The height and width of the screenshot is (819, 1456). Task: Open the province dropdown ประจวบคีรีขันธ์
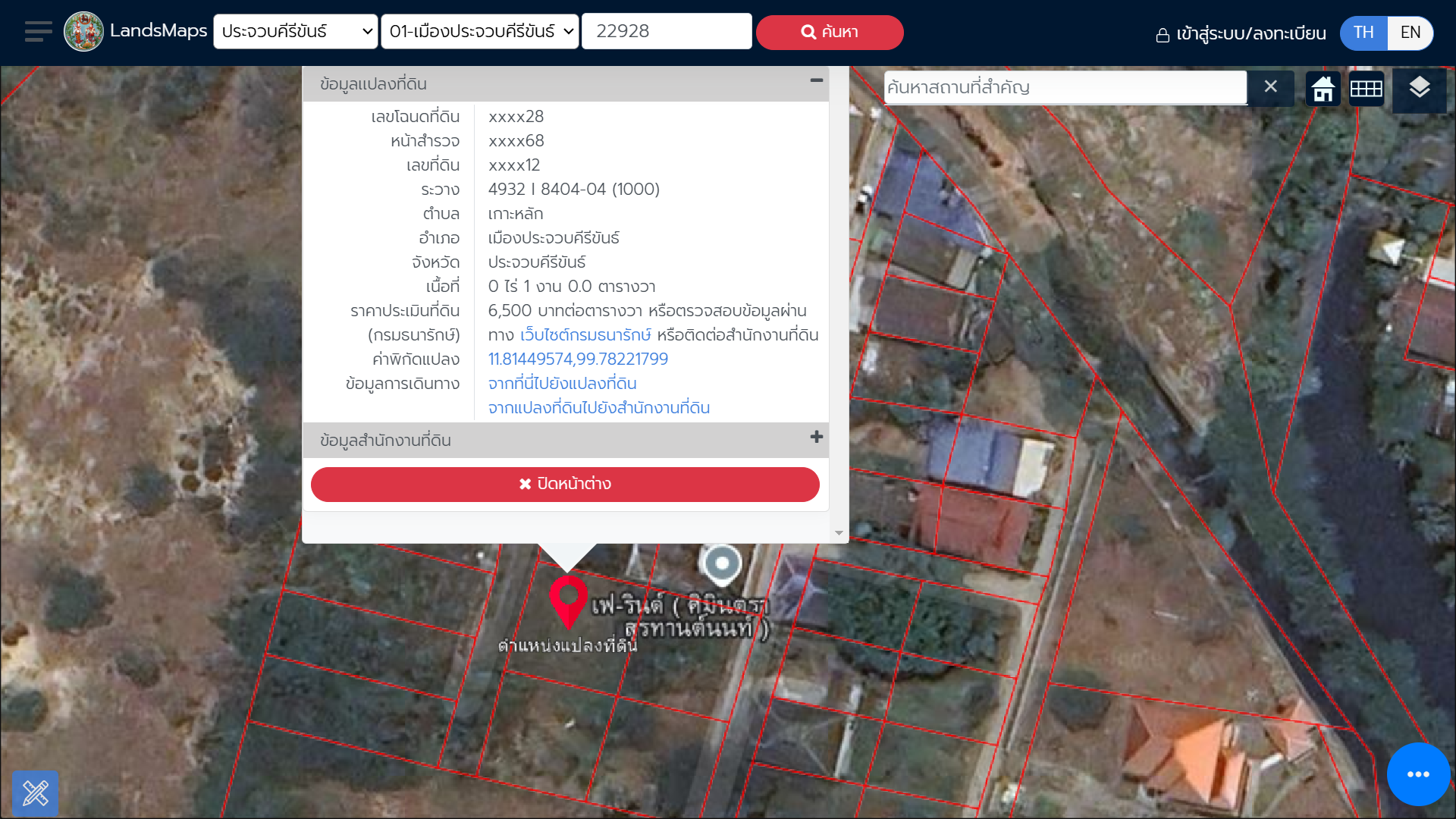(296, 32)
